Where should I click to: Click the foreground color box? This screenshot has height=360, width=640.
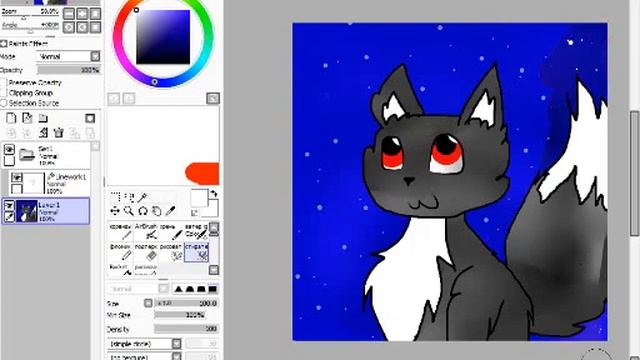click(x=199, y=198)
